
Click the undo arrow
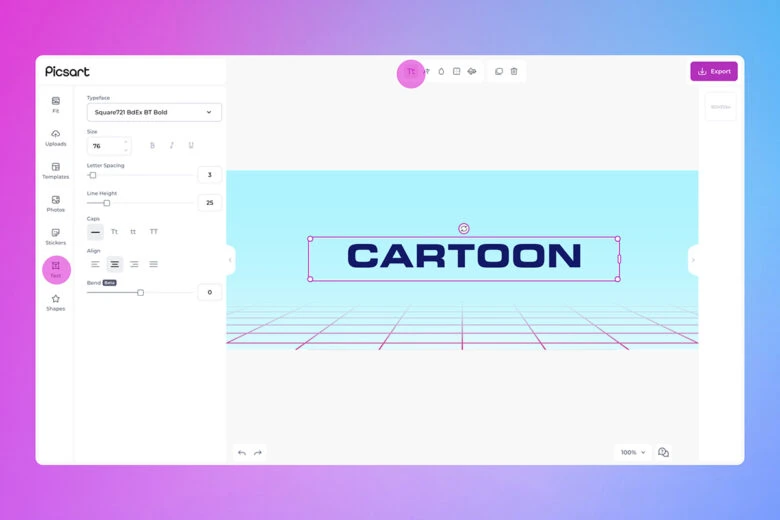point(242,453)
